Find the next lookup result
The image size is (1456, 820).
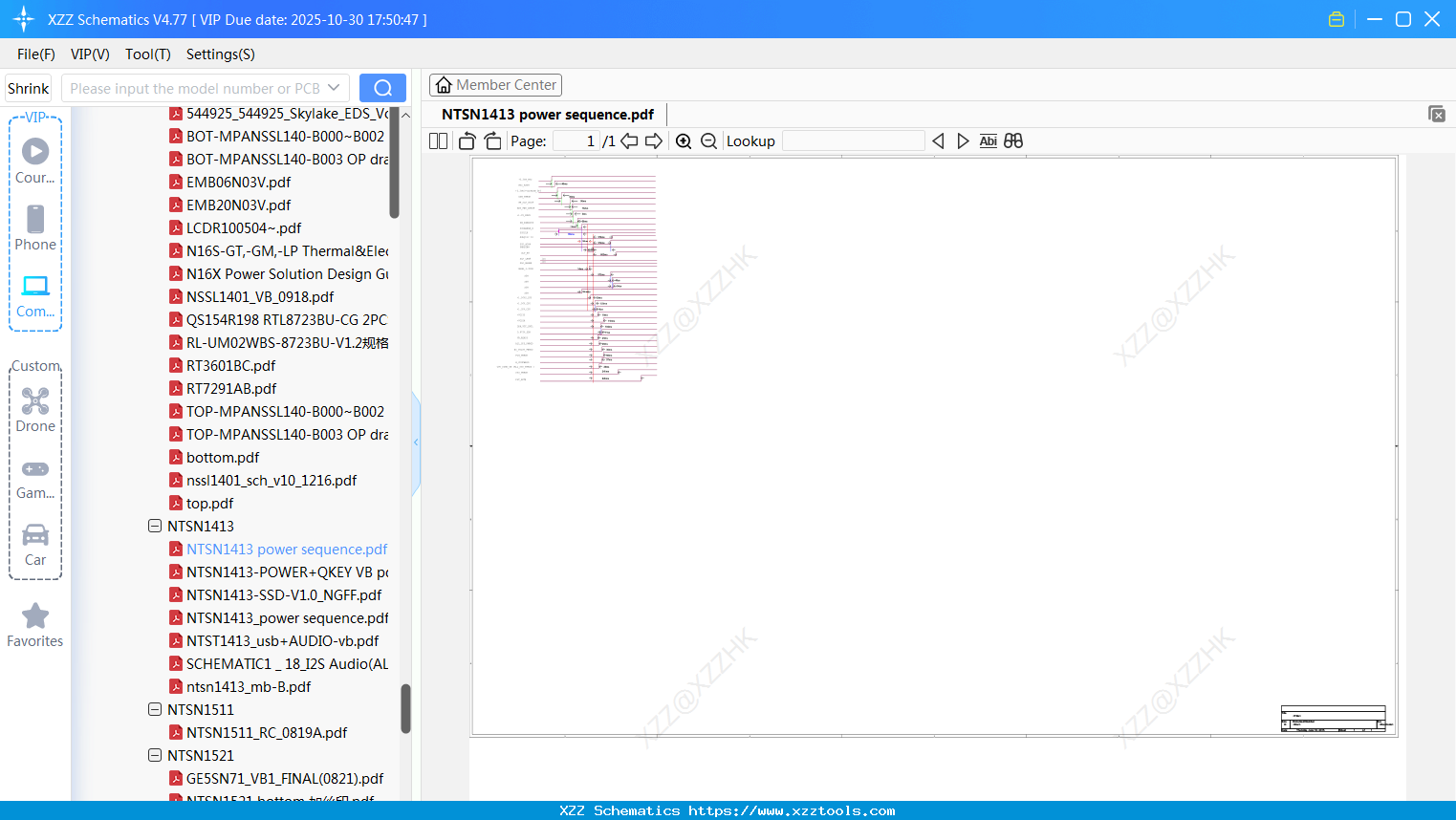pyautogui.click(x=963, y=141)
